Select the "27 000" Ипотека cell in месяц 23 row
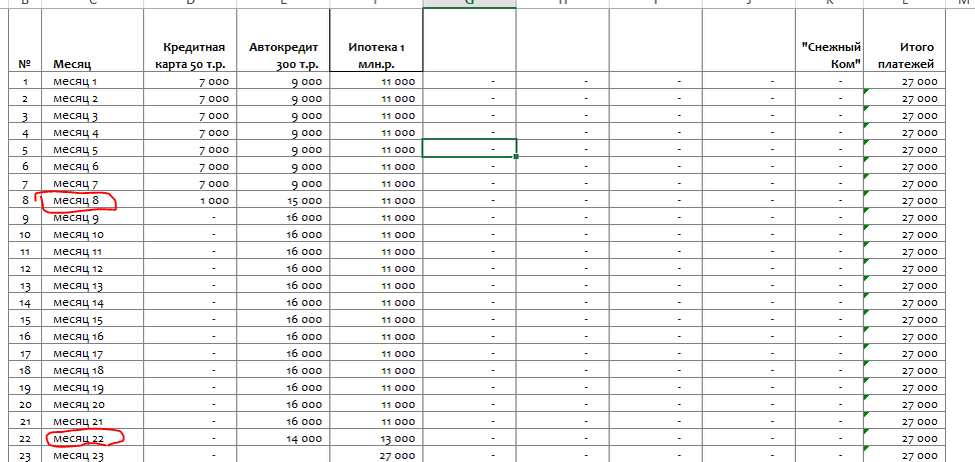This screenshot has width=975, height=462. (x=376, y=455)
